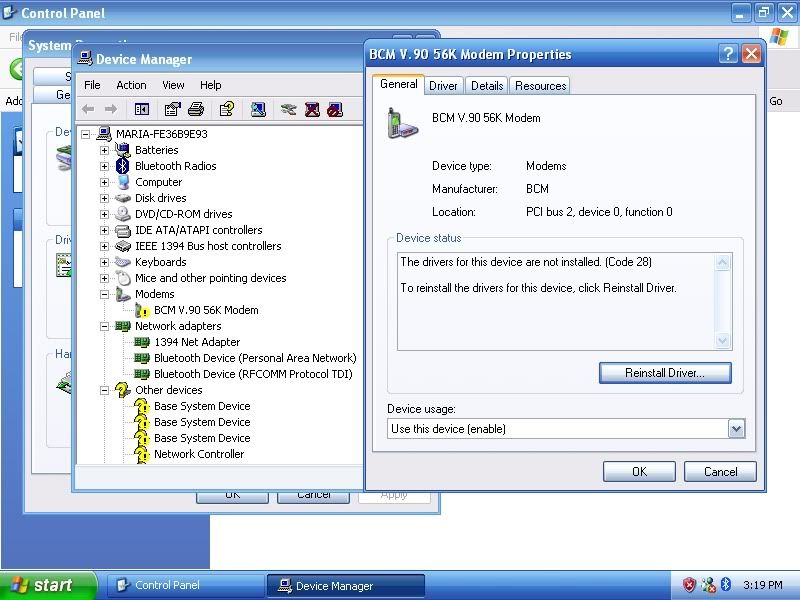Image resolution: width=800 pixels, height=600 pixels.
Task: Open the Resources tab
Action: (540, 86)
